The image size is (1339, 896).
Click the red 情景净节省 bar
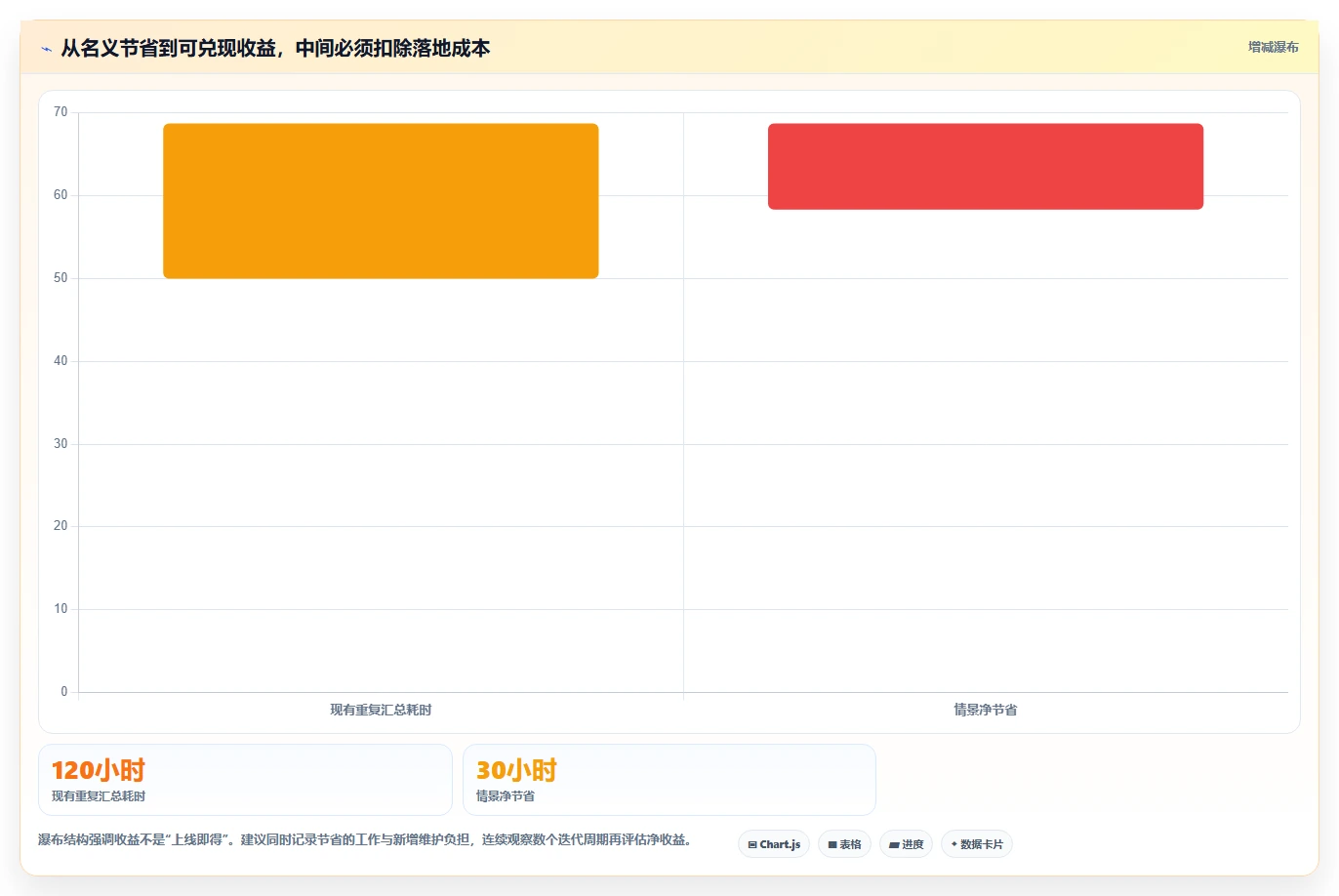point(986,166)
